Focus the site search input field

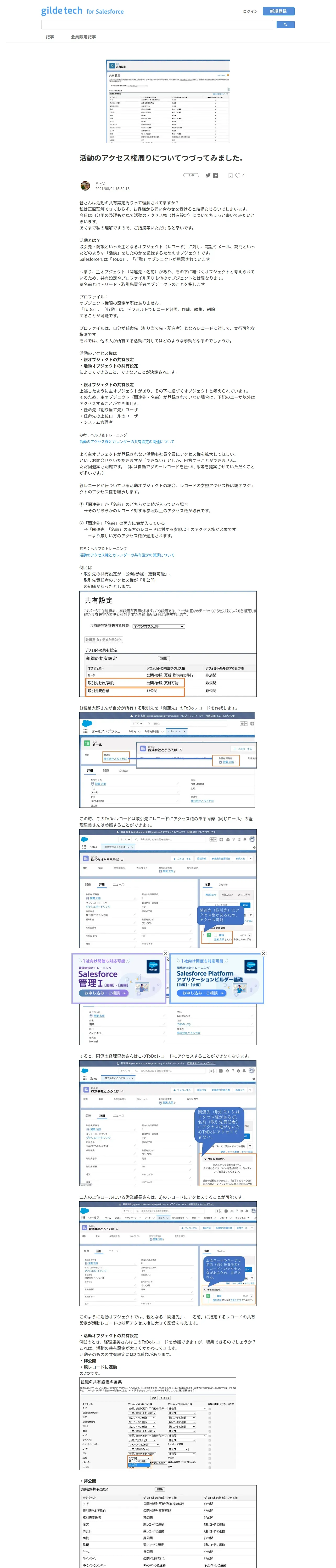[x=157, y=25]
